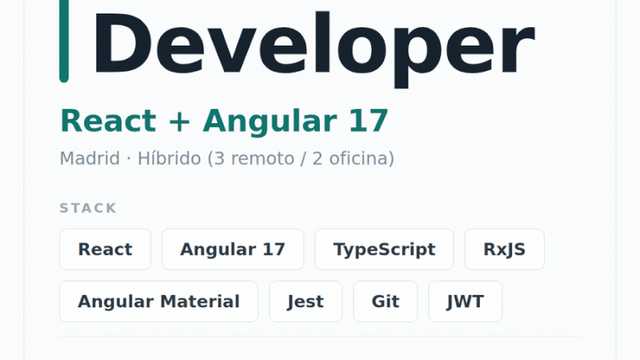The image size is (640, 360).
Task: Select the TypeScript tag
Action: [x=384, y=249]
